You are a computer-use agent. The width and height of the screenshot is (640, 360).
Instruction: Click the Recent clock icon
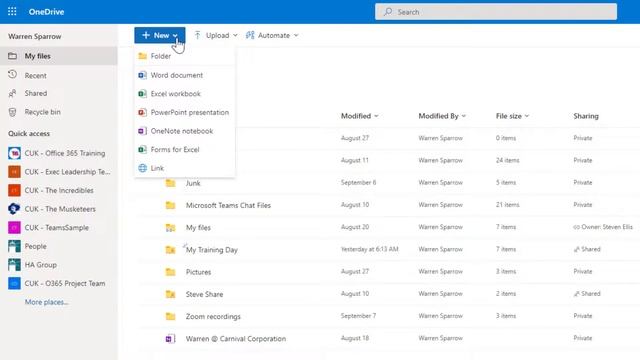13,75
